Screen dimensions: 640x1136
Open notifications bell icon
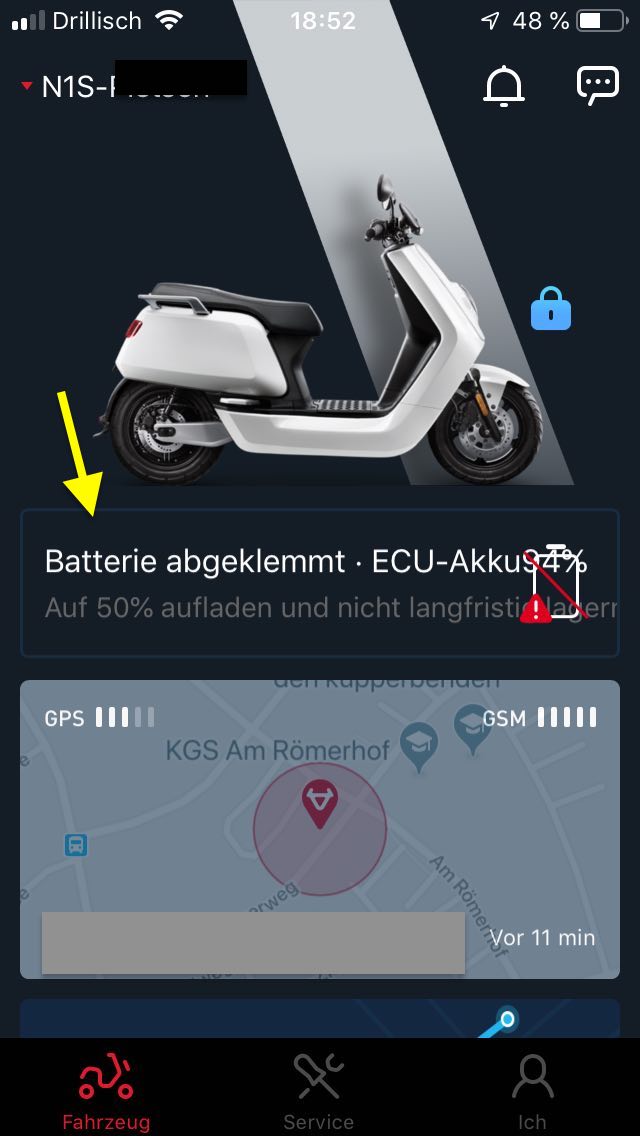[504, 87]
